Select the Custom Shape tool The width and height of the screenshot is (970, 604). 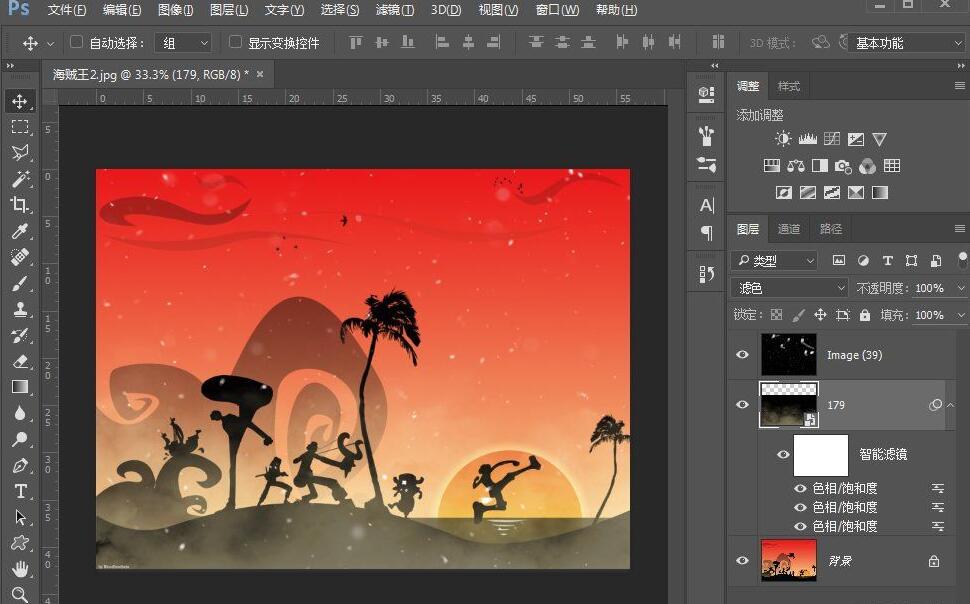[20, 543]
